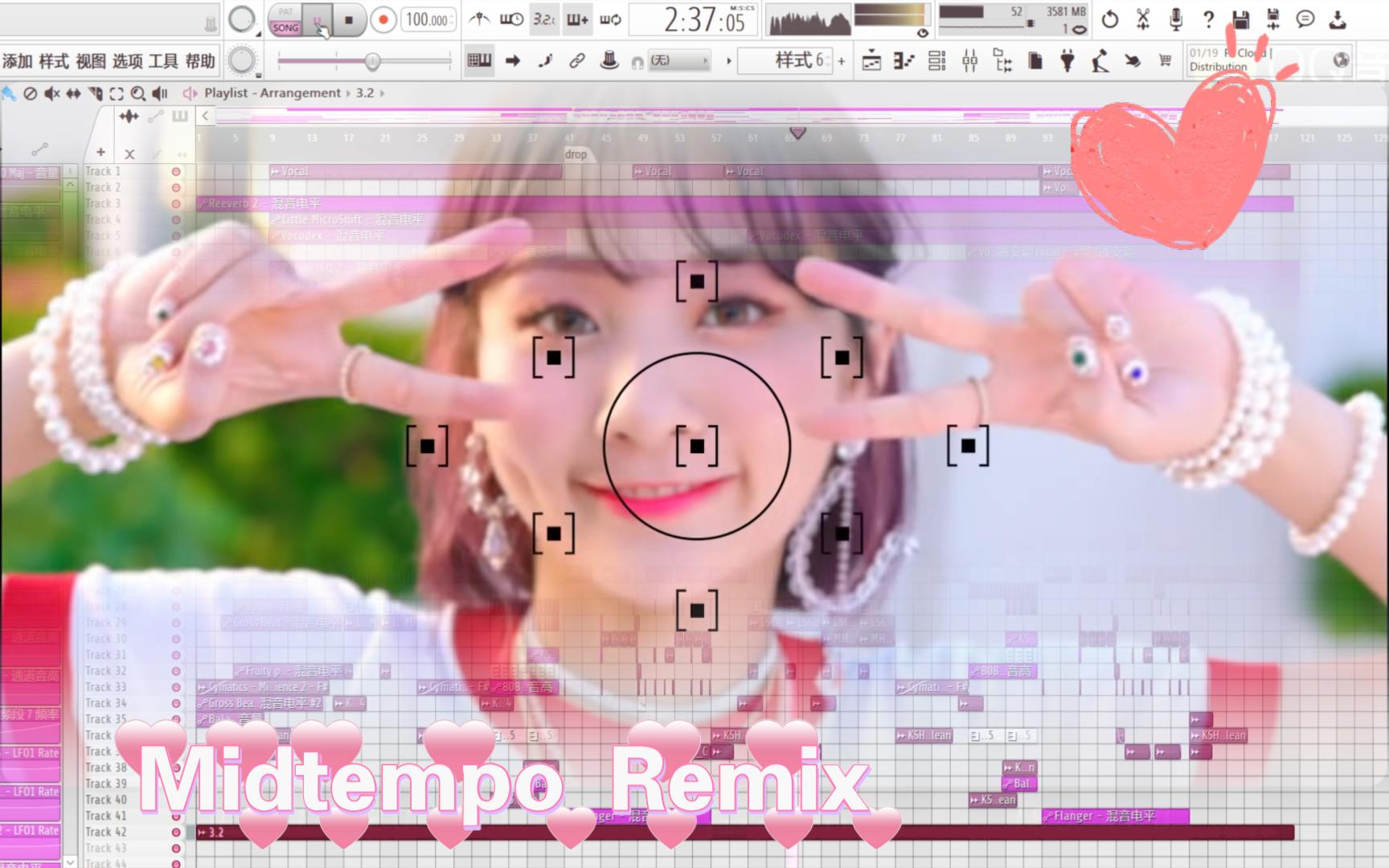Open the touch controllers icon
The image size is (1389, 868).
coord(1133,60)
